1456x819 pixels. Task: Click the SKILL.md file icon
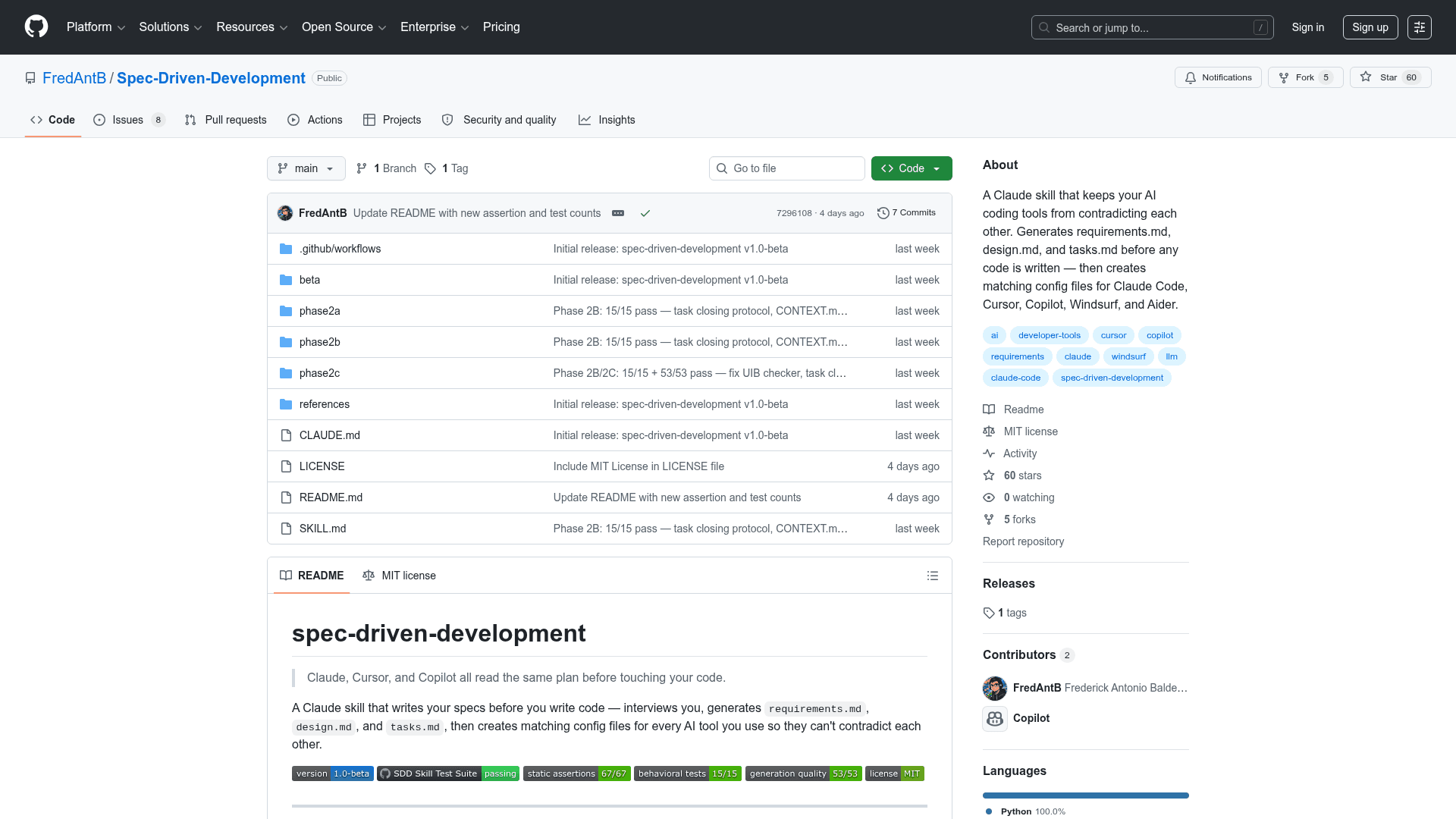click(286, 529)
